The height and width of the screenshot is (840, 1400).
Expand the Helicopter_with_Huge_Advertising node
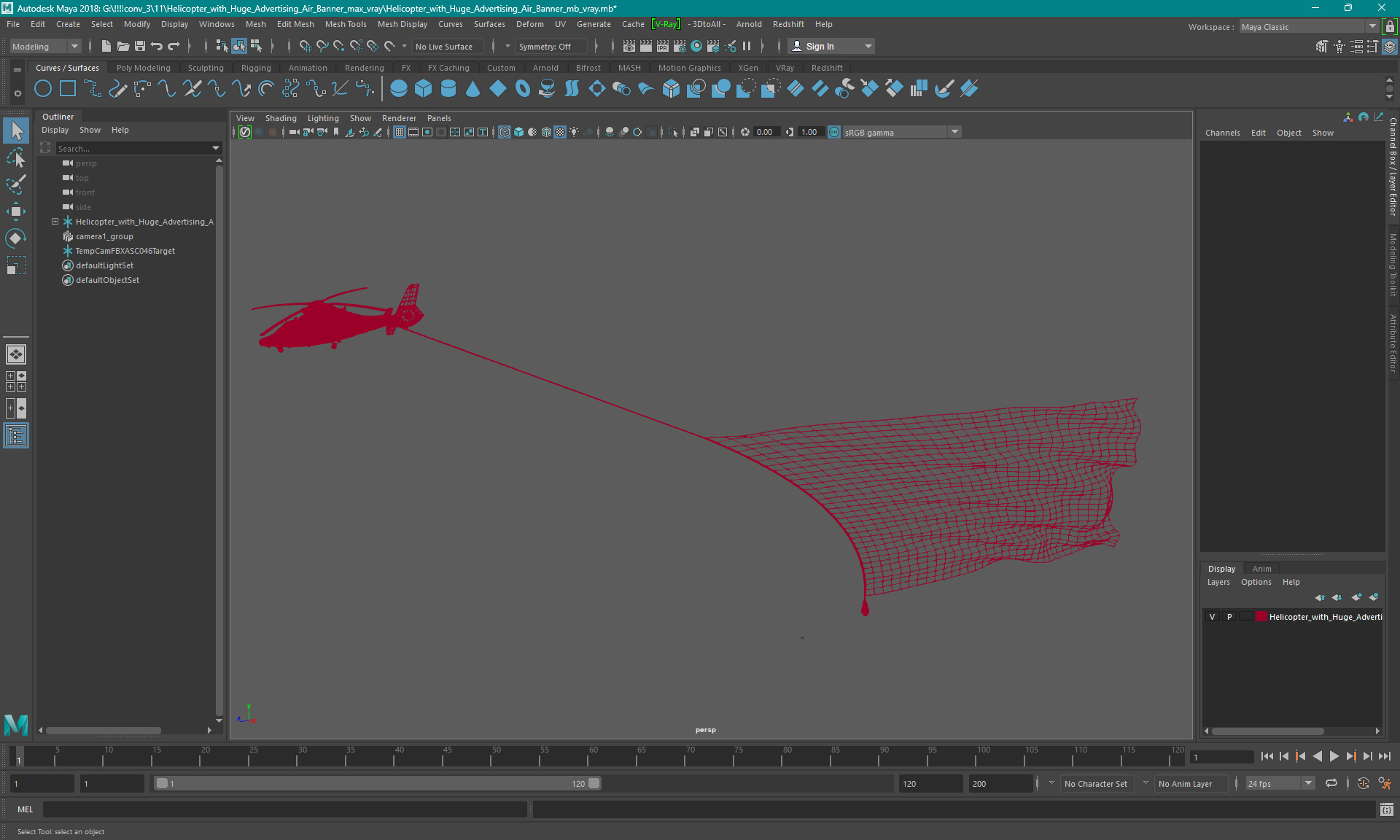point(55,222)
